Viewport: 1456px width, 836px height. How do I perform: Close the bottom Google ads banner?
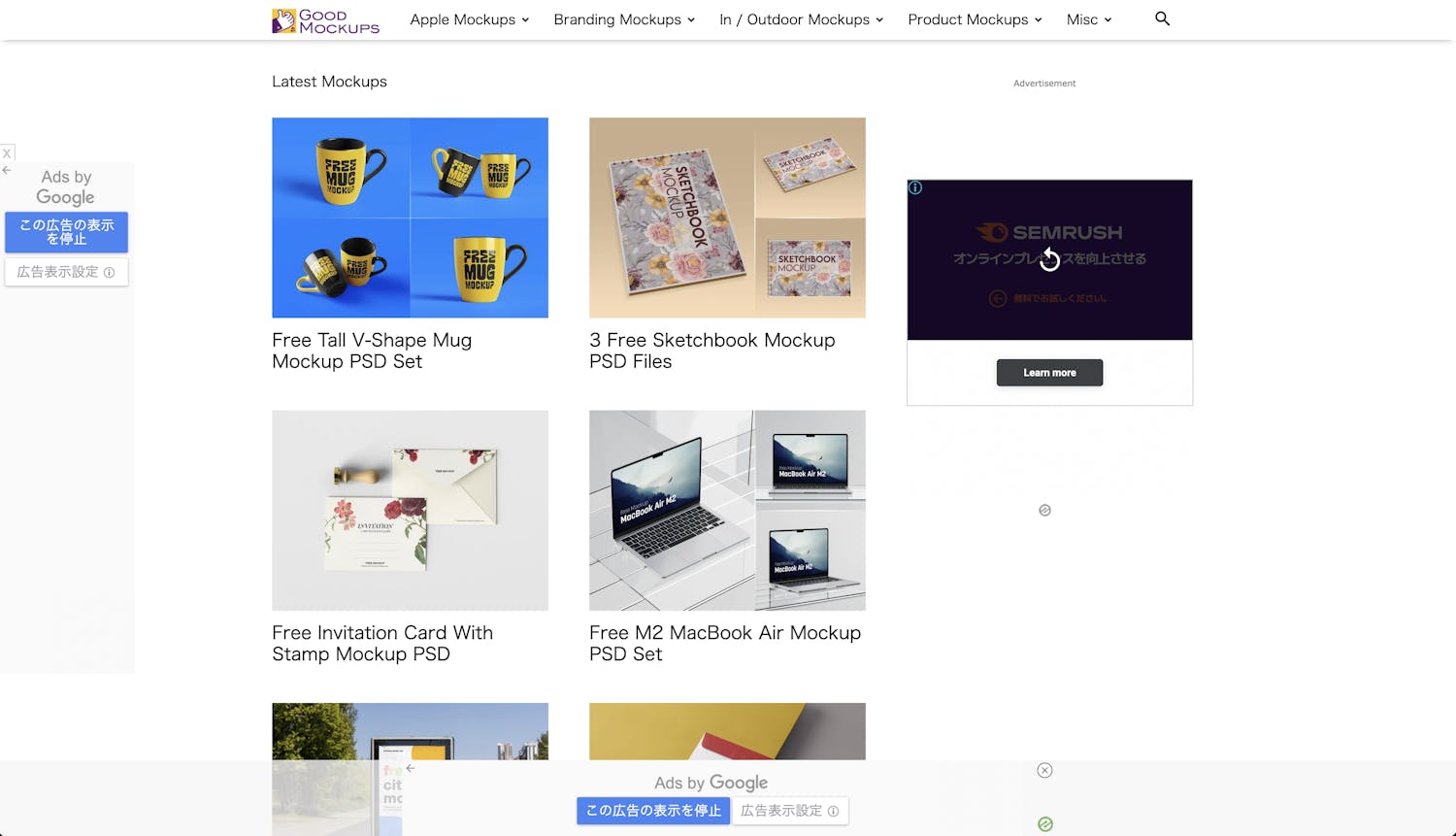pos(1044,770)
